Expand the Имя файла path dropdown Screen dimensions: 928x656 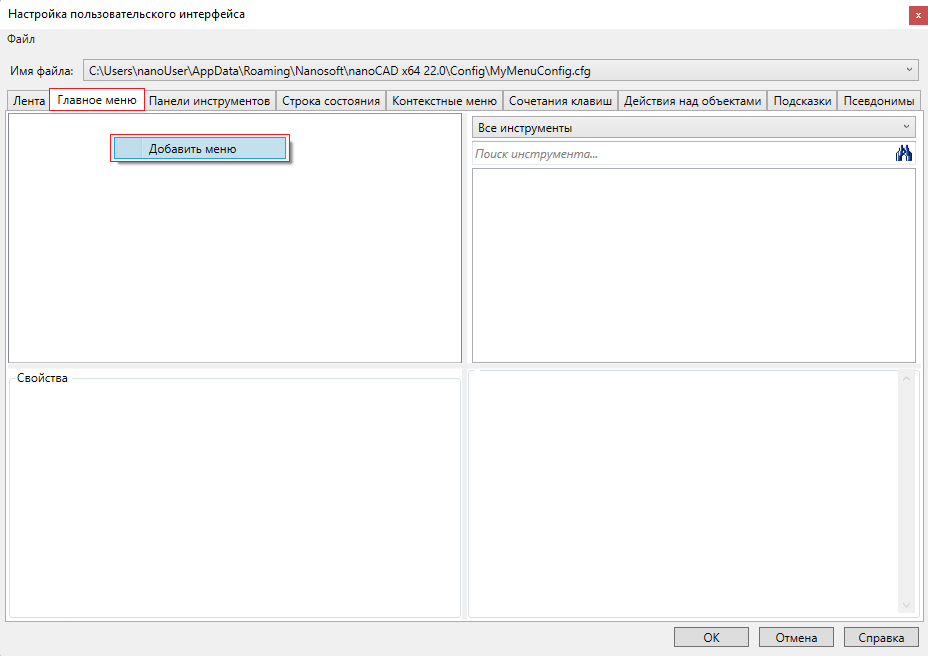(908, 70)
